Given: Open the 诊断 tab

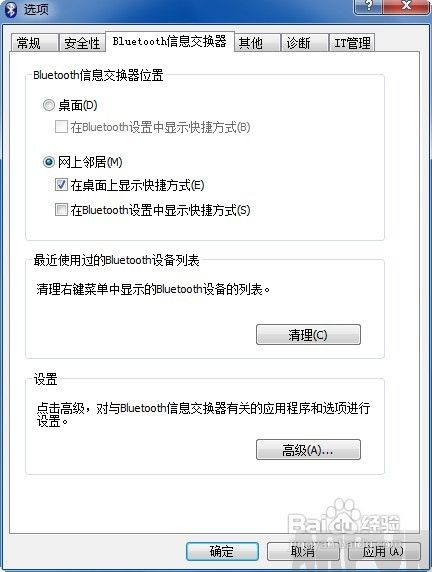Looking at the screenshot, I should [x=305, y=43].
